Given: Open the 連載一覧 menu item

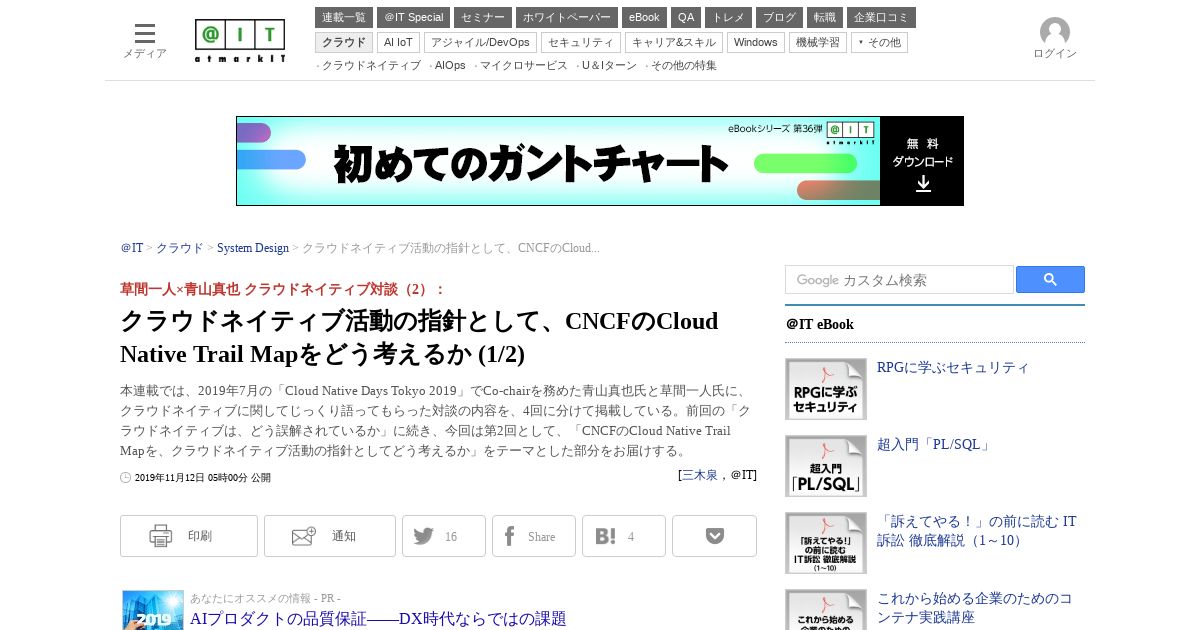Looking at the screenshot, I should pos(344,18).
